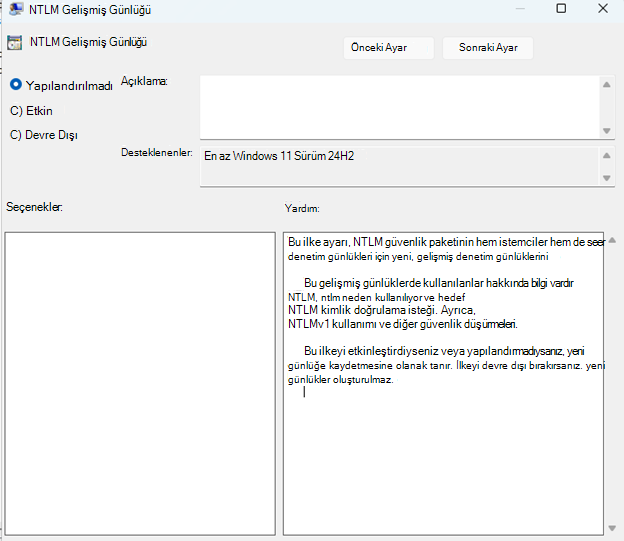Click Yardım pane scroll down arrow
Screen dimensions: 624x541
click(x=612, y=528)
